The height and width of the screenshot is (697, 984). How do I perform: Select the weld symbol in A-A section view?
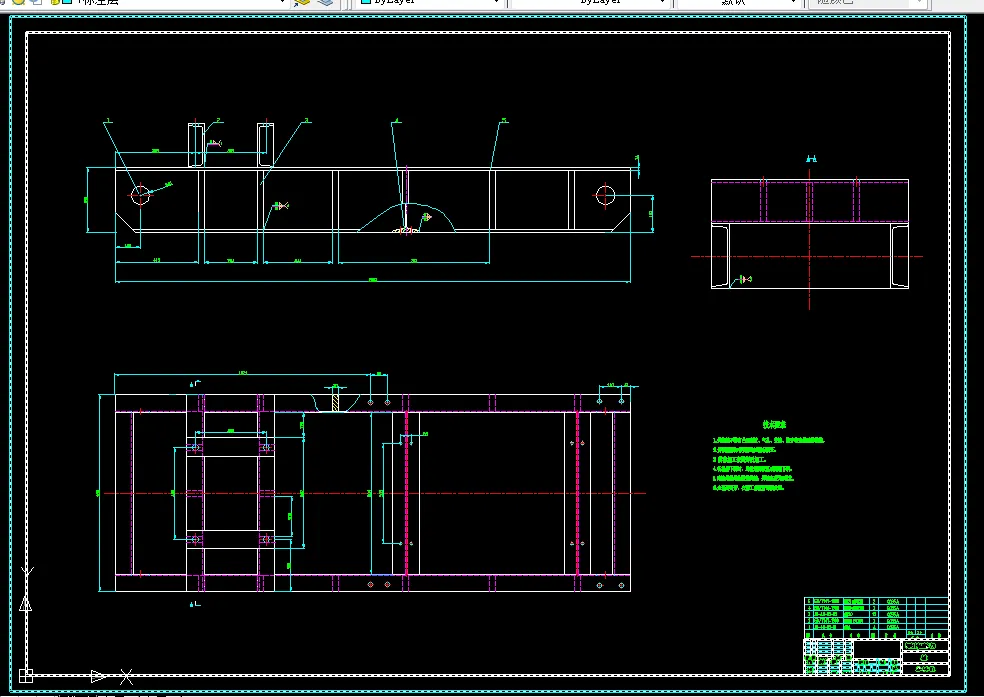746,279
